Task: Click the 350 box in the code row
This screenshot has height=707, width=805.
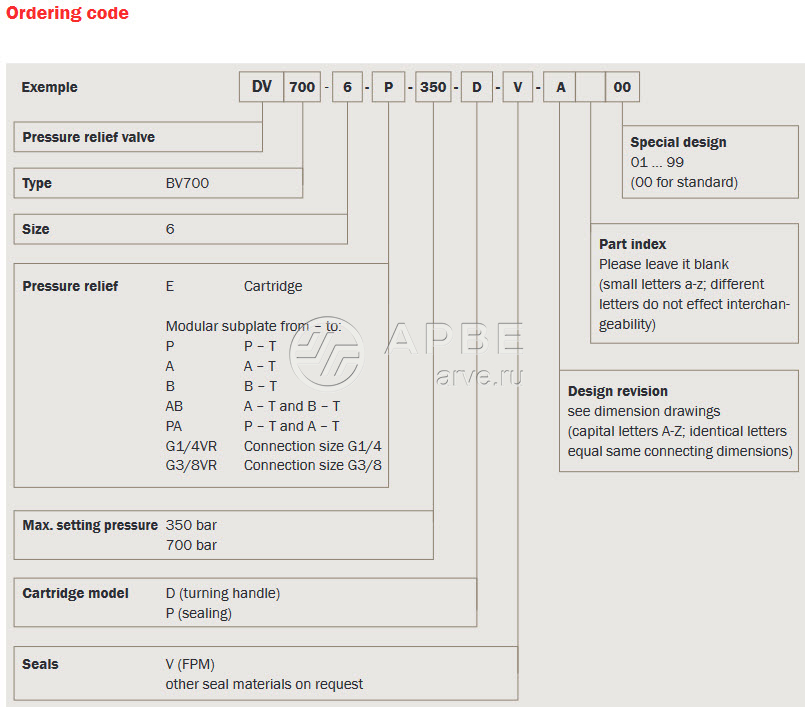Action: coord(433,87)
